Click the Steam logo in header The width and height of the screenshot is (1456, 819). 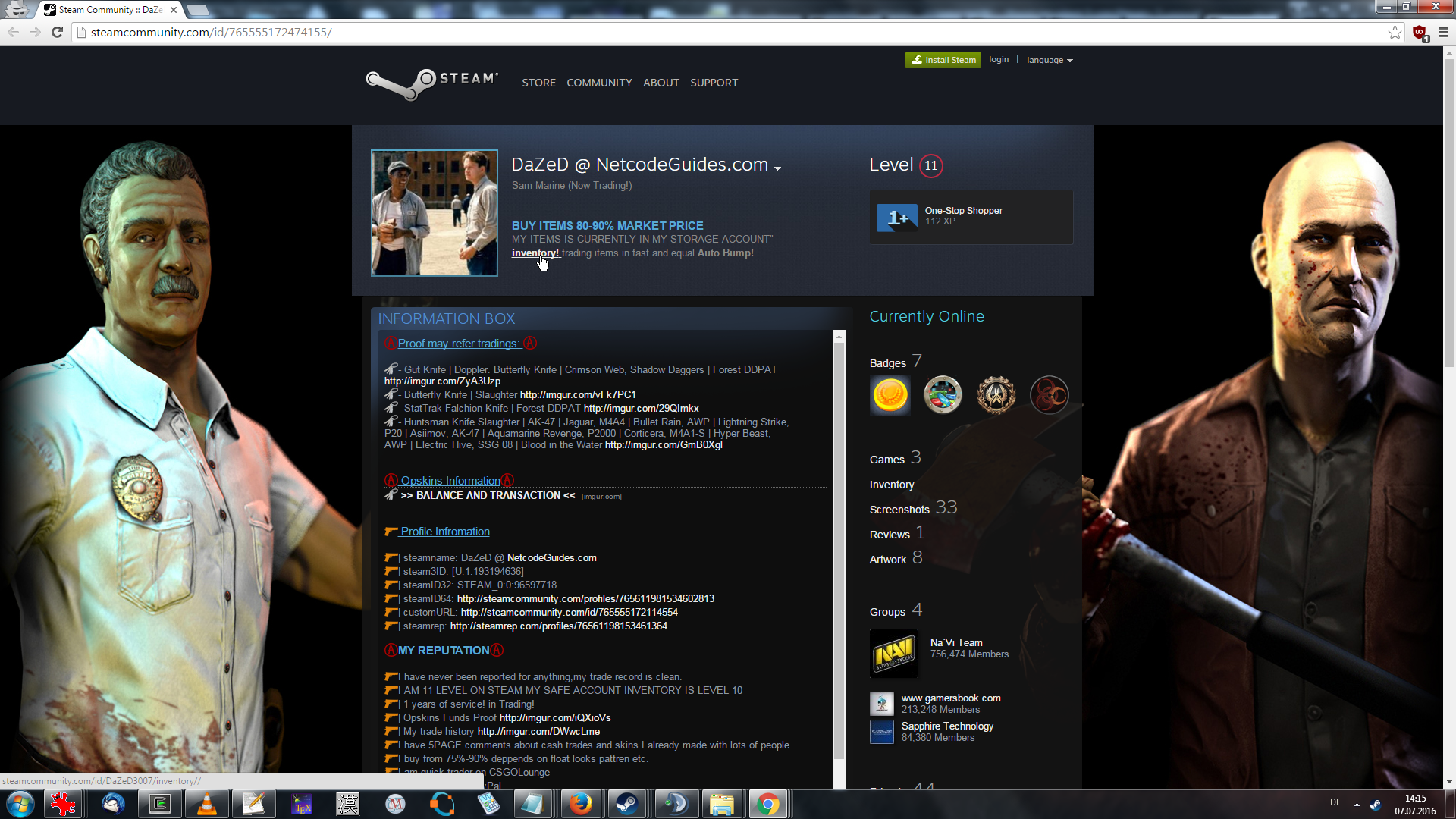coord(431,83)
